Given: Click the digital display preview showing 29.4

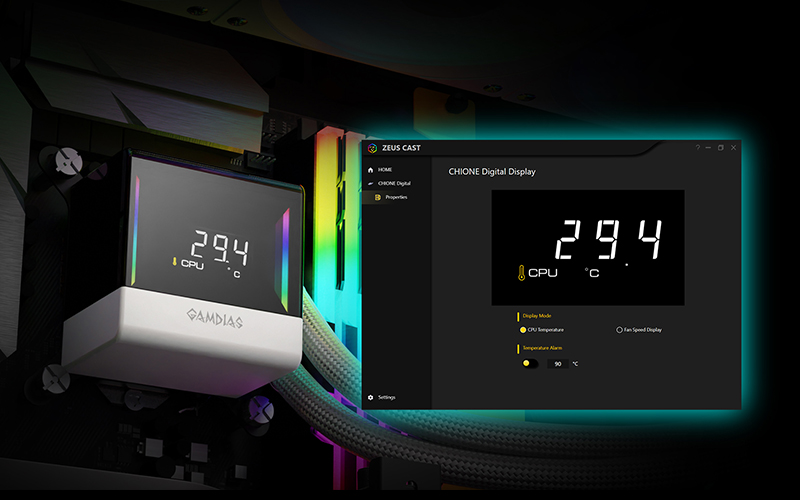Looking at the screenshot, I should point(588,247).
